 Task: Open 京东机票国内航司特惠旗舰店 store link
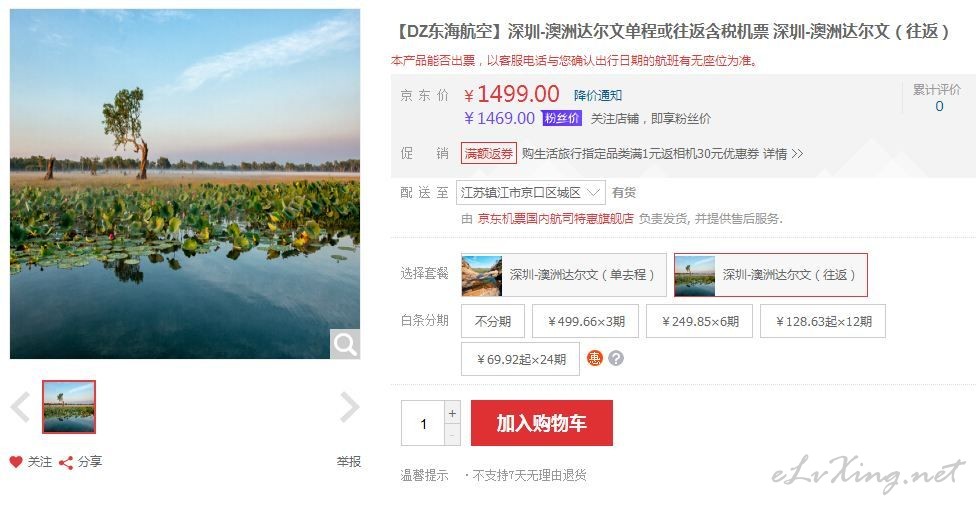tap(555, 218)
